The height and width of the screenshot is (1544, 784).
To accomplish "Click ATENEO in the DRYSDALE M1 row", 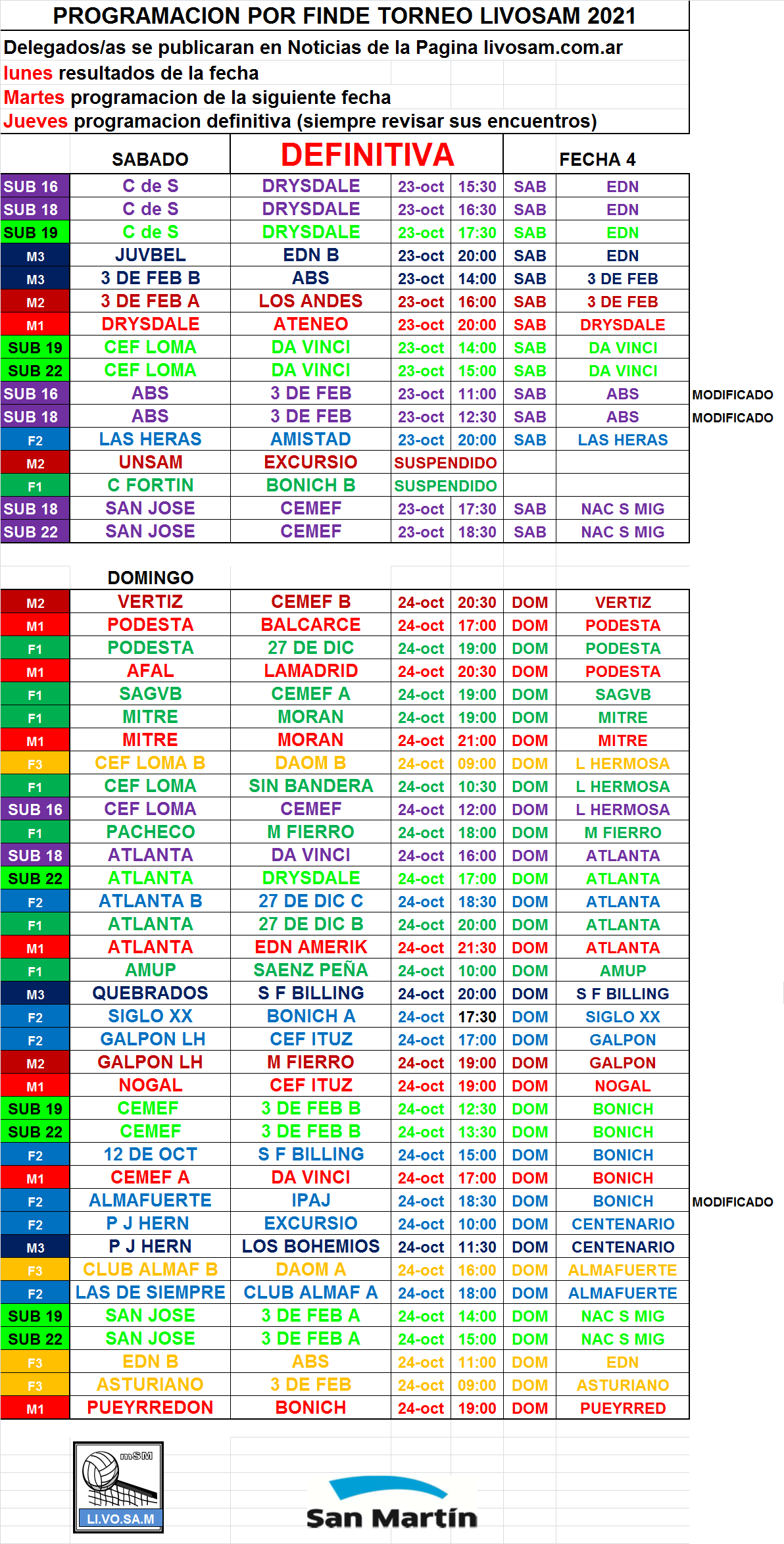I will coord(310,324).
